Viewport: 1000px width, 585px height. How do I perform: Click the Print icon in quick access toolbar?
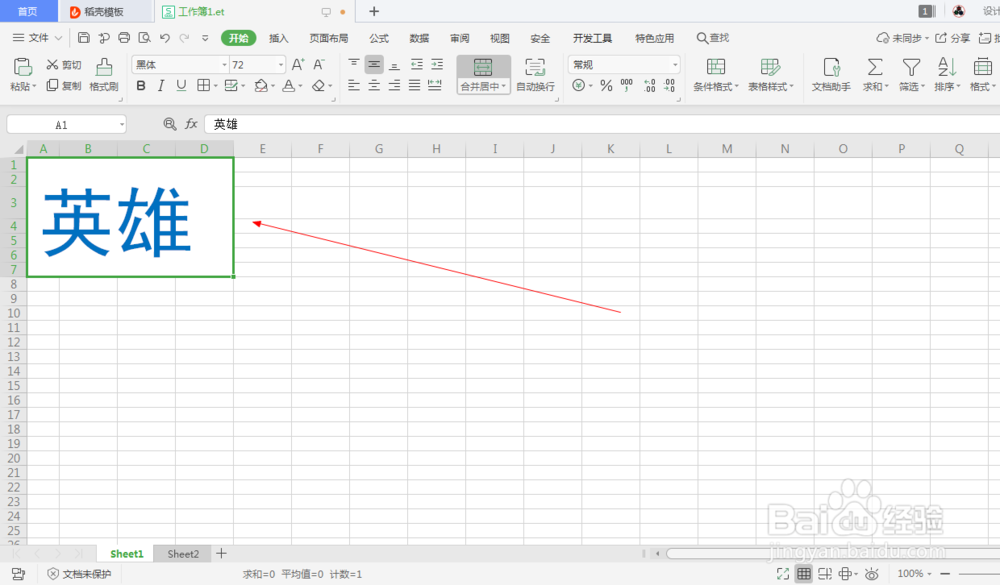124,38
